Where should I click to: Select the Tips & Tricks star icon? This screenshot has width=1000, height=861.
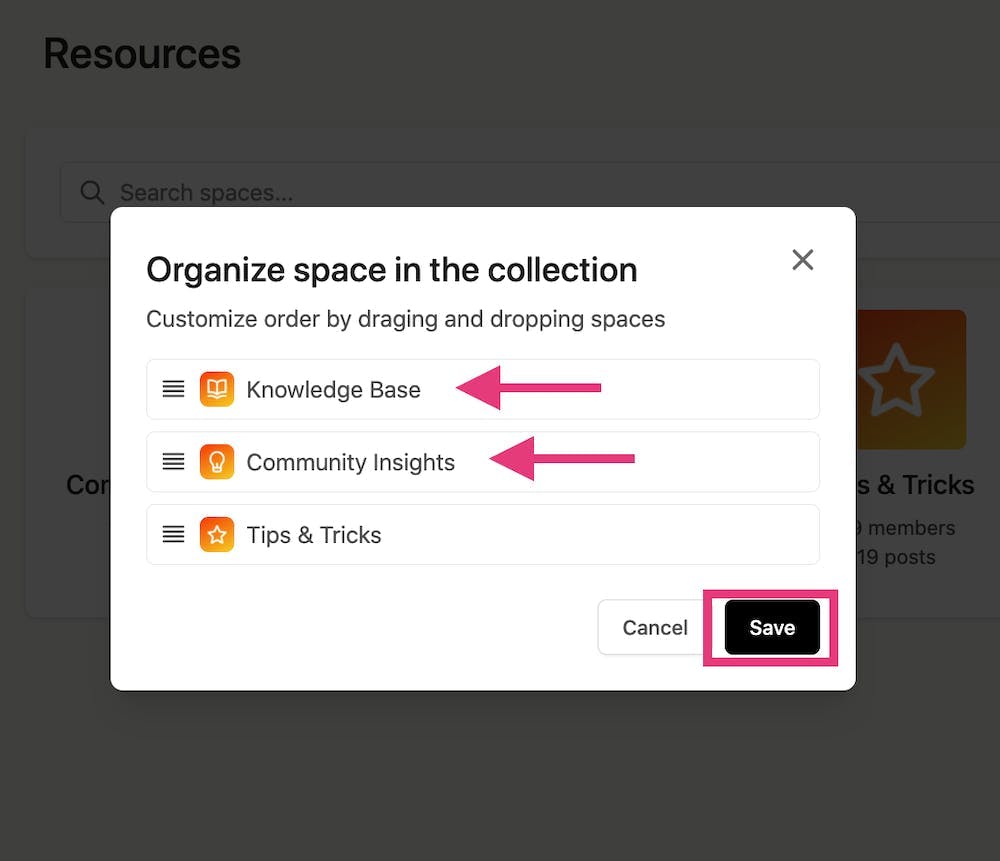[x=217, y=535]
